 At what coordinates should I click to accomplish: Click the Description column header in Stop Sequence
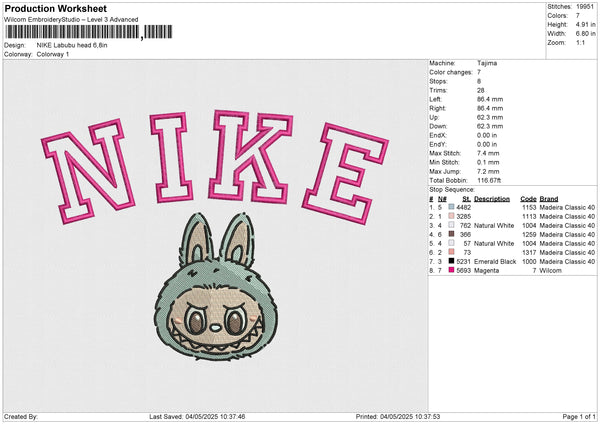(x=491, y=198)
